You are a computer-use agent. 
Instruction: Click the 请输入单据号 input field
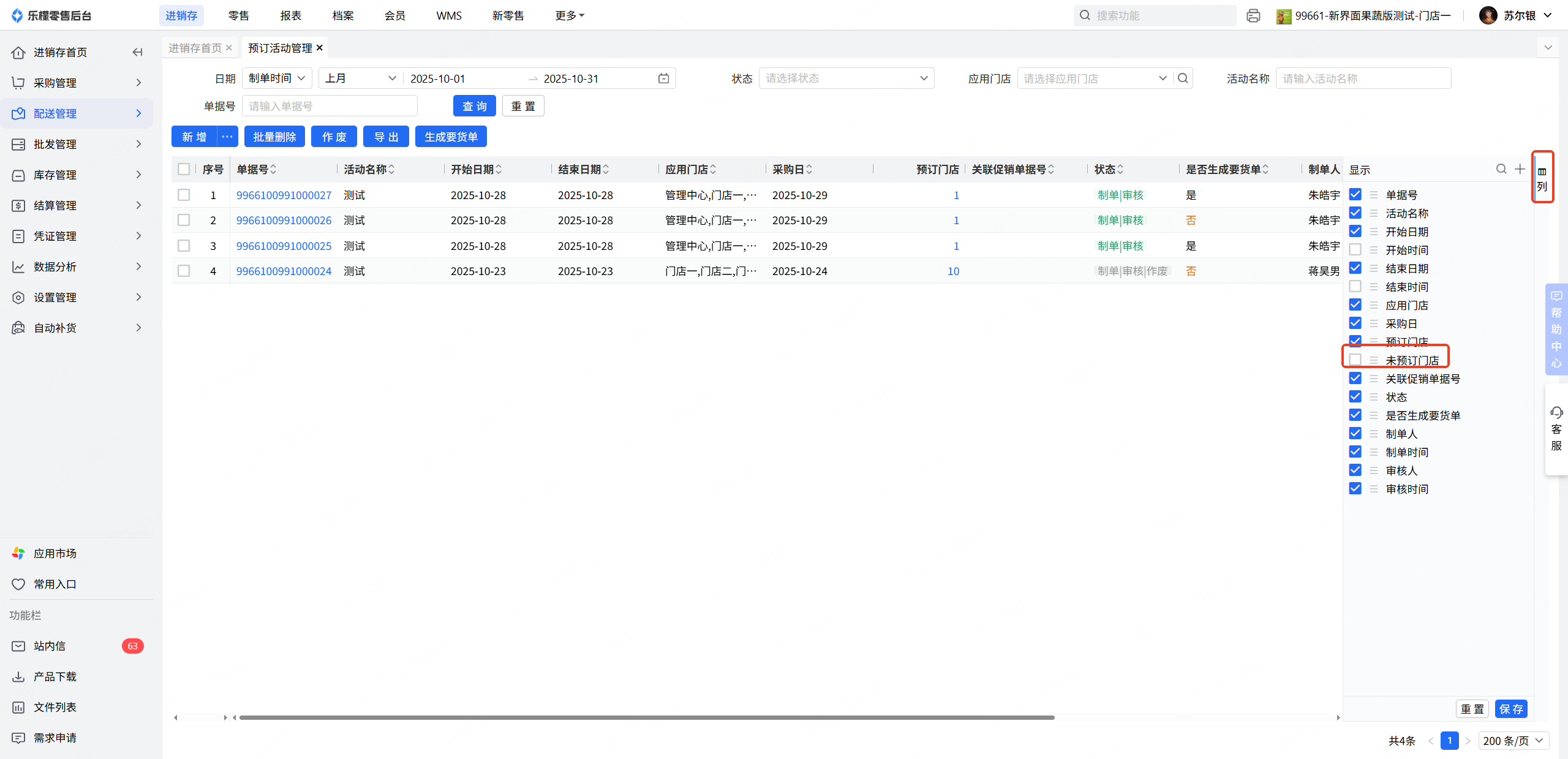pyautogui.click(x=330, y=106)
